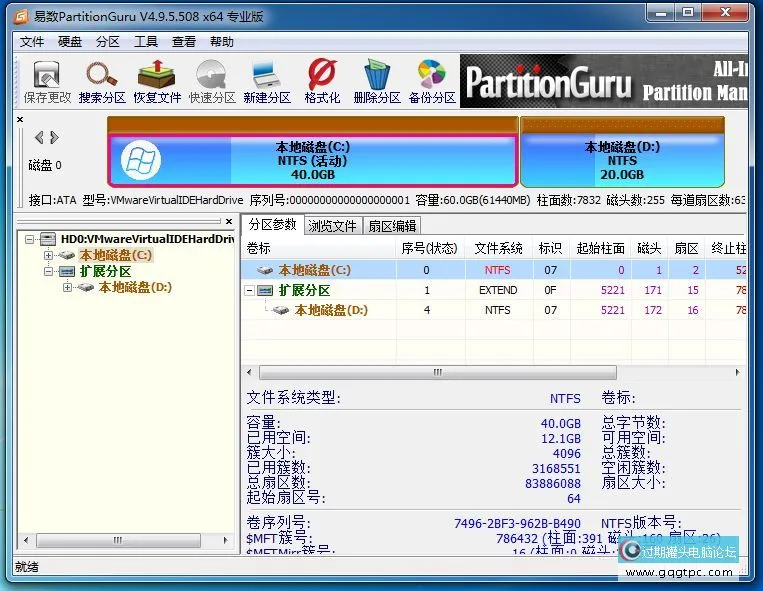The height and width of the screenshot is (591, 763).
Task: Open the 硬盘 menu
Action: [x=70, y=42]
